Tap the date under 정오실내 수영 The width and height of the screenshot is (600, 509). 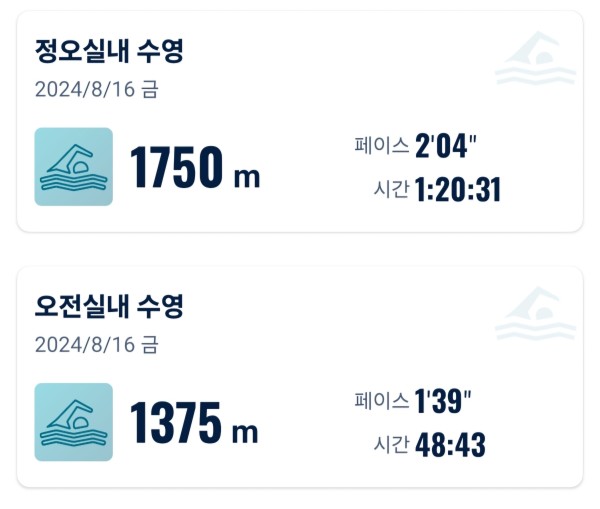(x=96, y=90)
